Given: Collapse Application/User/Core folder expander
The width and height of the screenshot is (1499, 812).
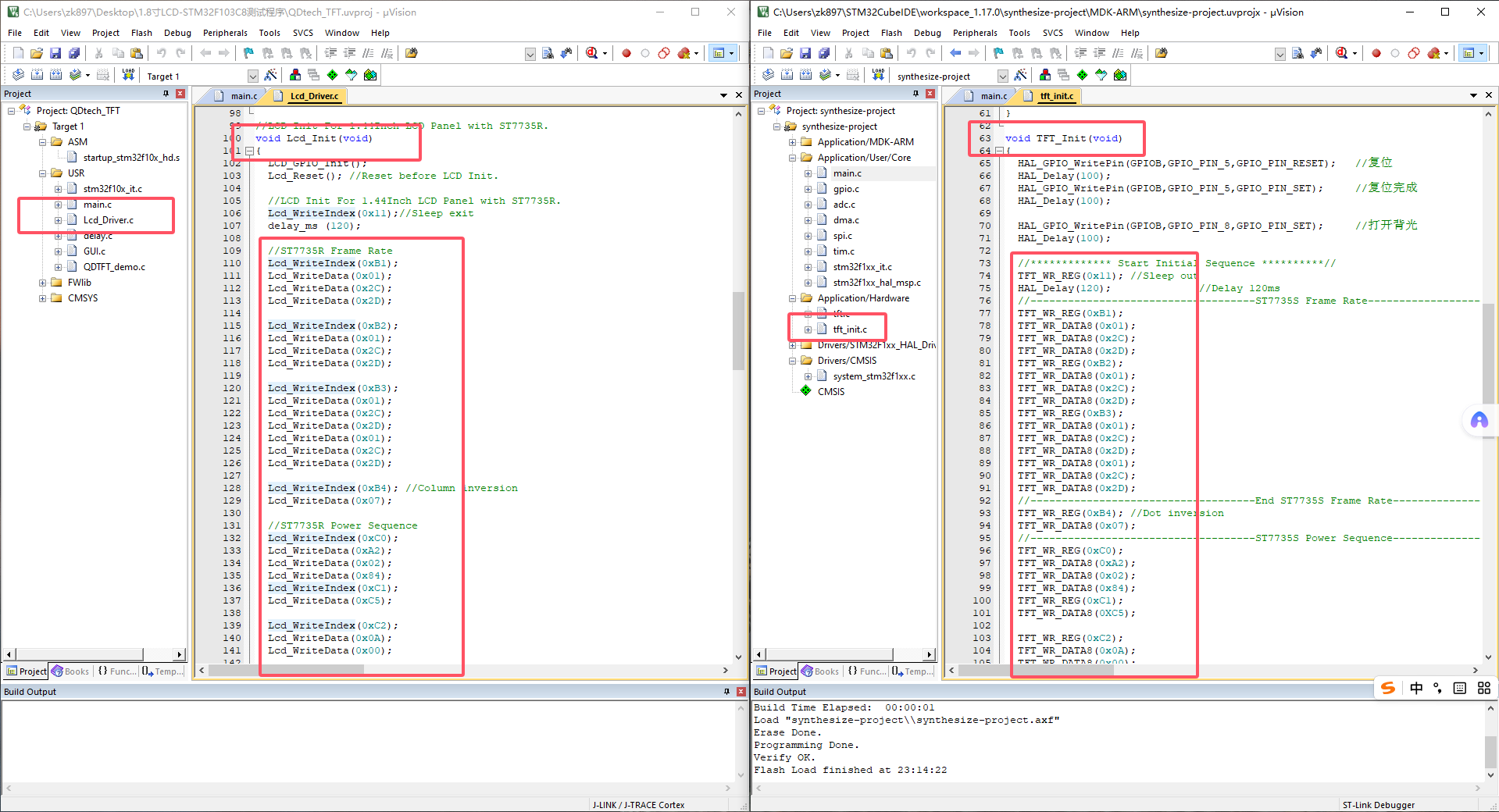Looking at the screenshot, I should tap(793, 158).
